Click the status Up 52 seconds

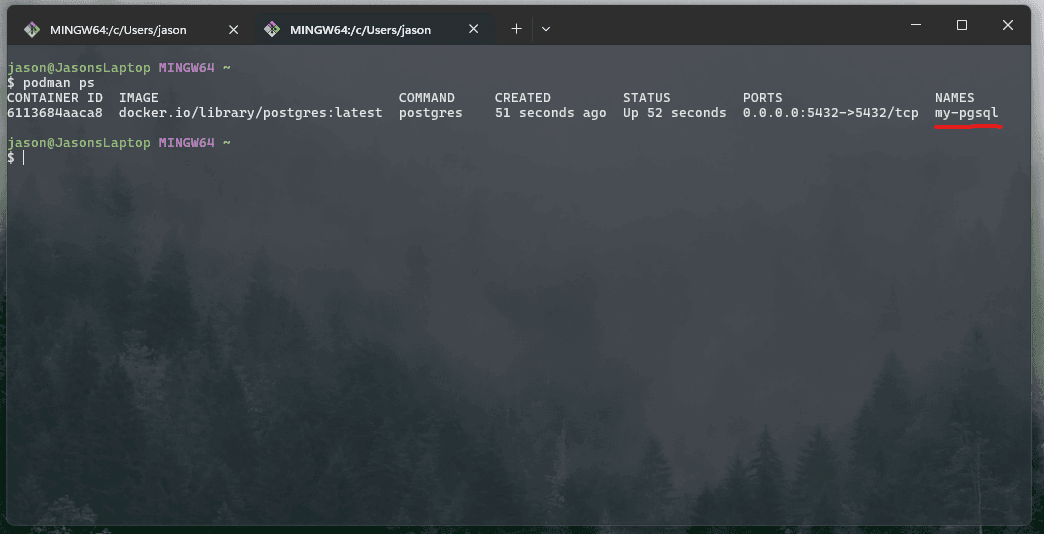click(x=674, y=113)
